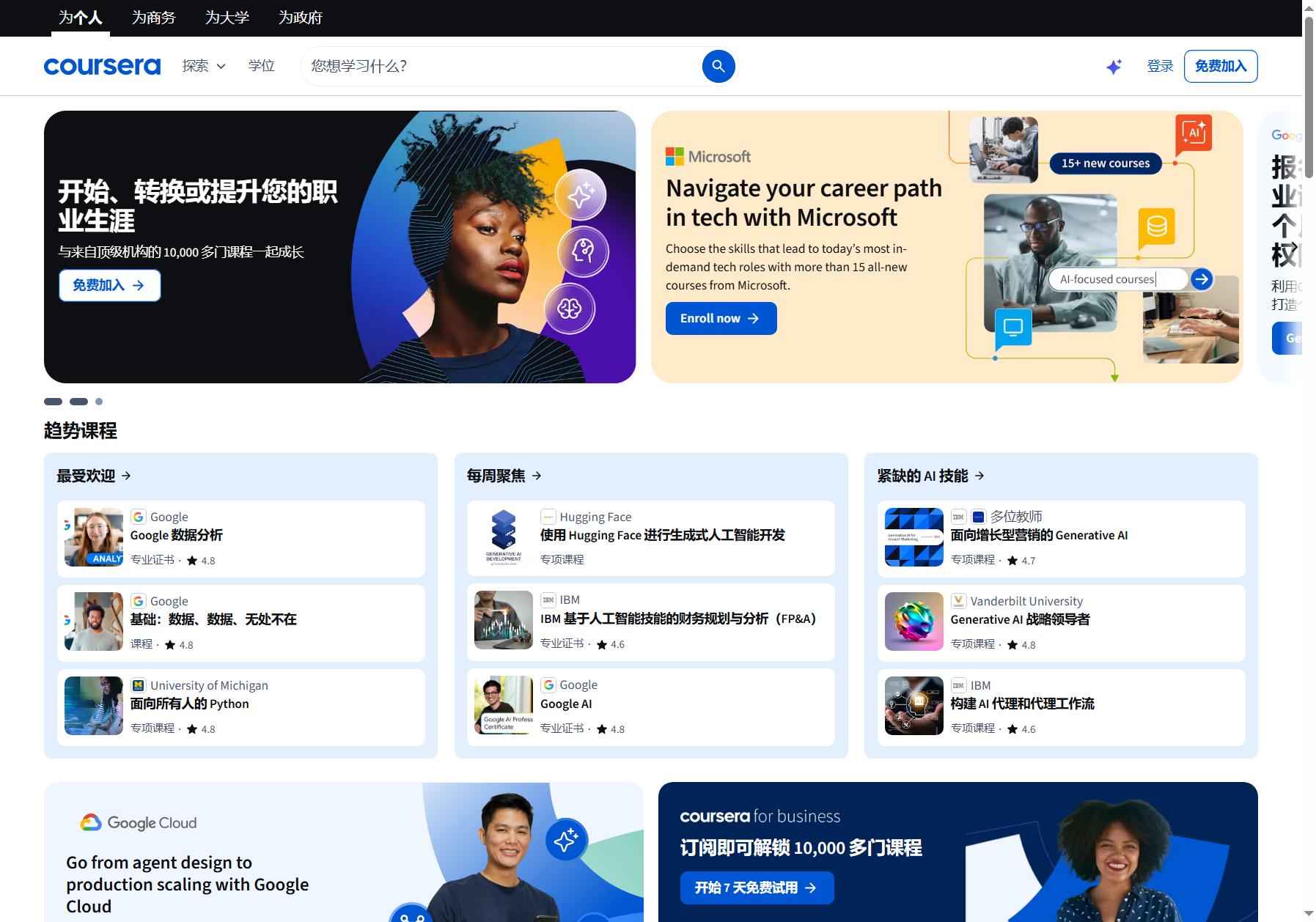Click the 免费加入 button on the hero banner

click(x=109, y=285)
